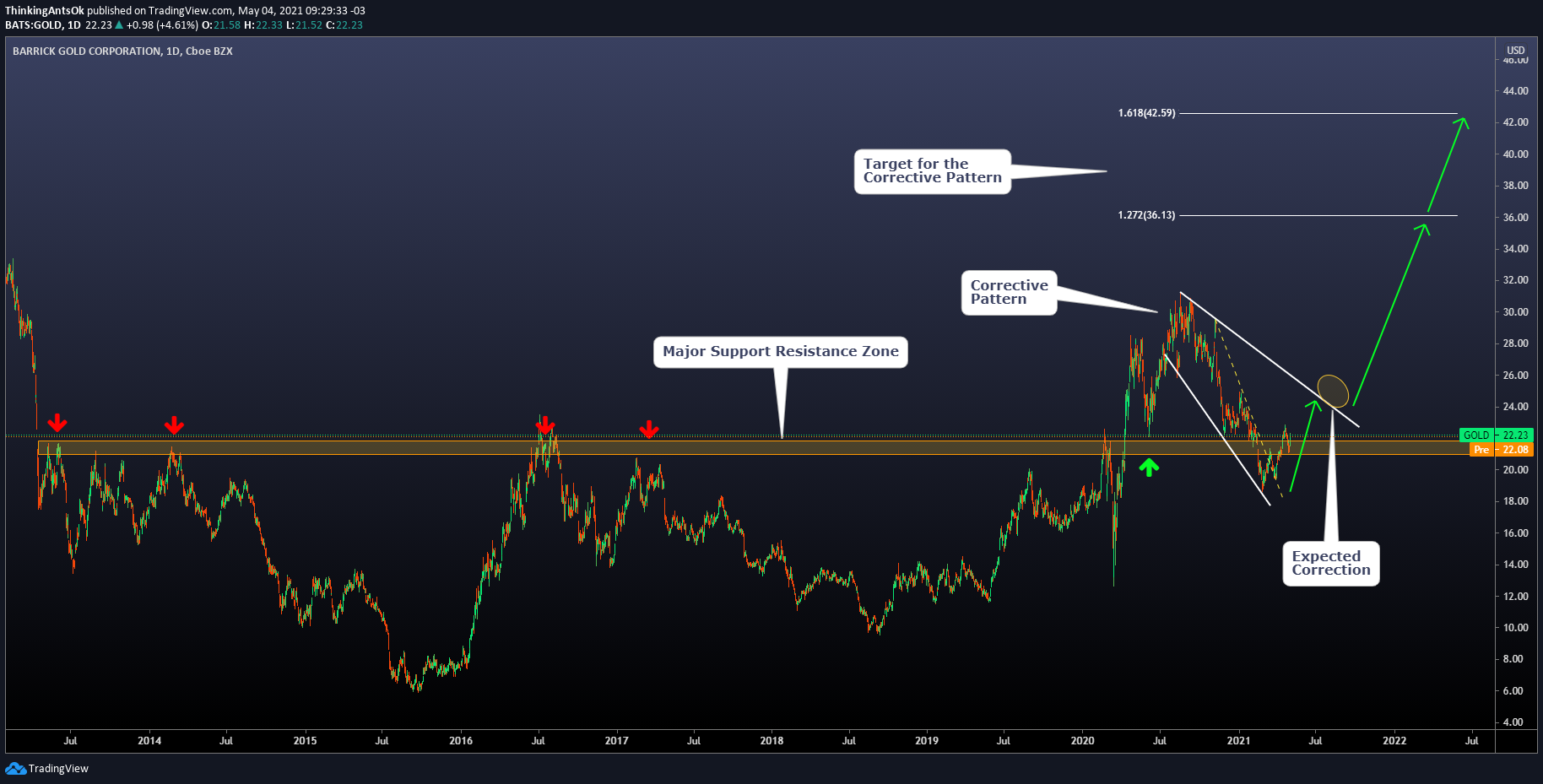
Task: Click the green up-arrow marker below support zone
Action: point(1148,467)
